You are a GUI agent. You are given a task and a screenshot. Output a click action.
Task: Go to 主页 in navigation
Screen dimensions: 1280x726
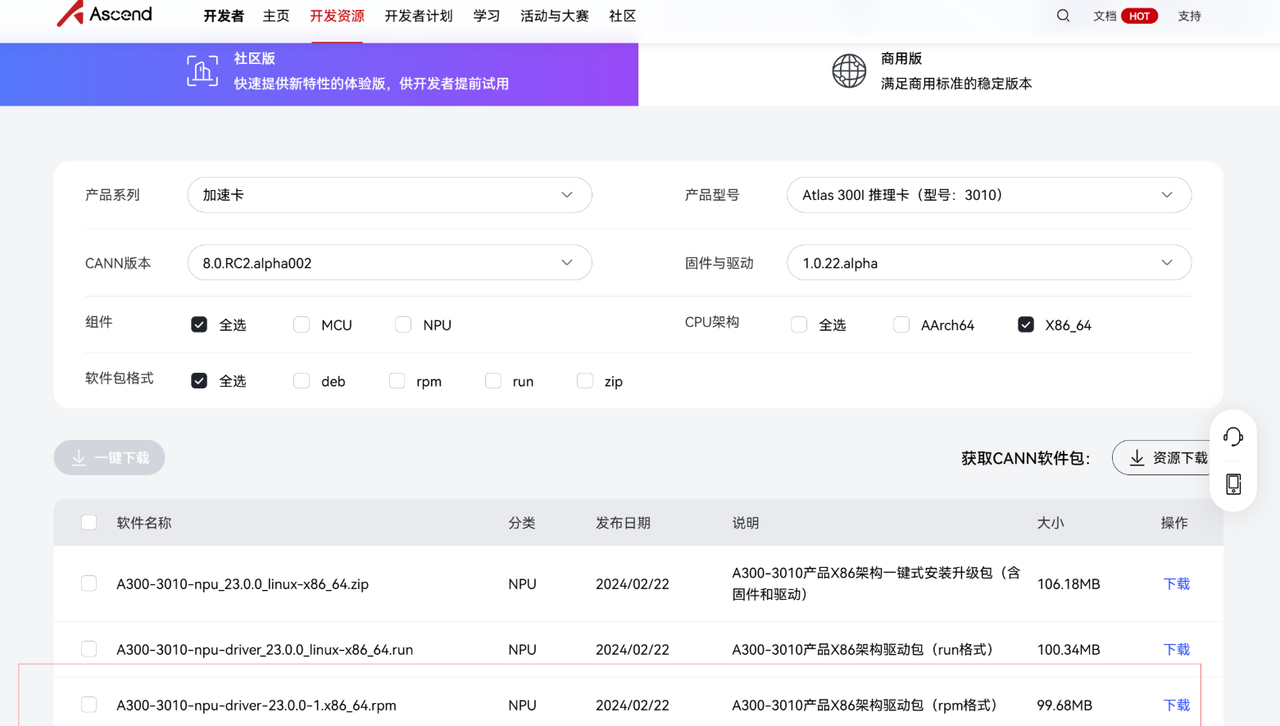(276, 16)
